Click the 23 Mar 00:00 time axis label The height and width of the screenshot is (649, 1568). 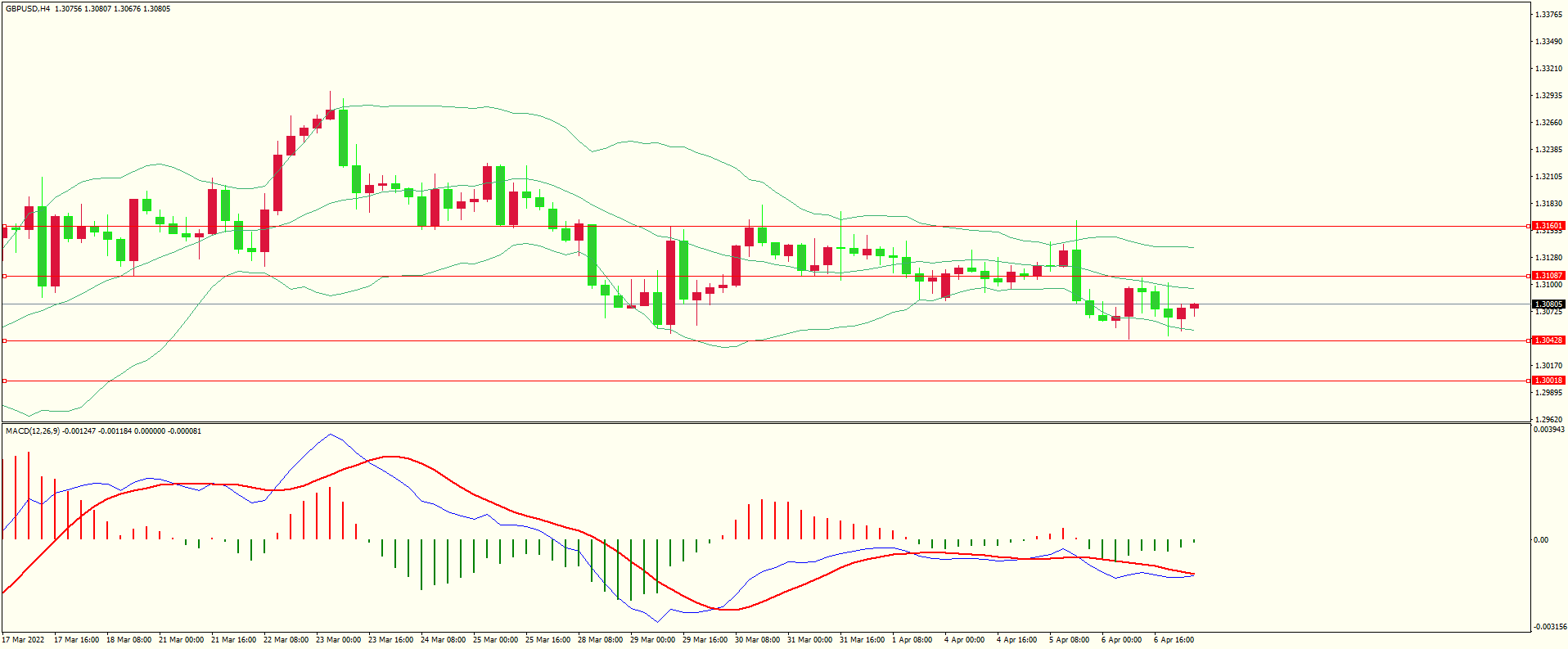[x=338, y=640]
